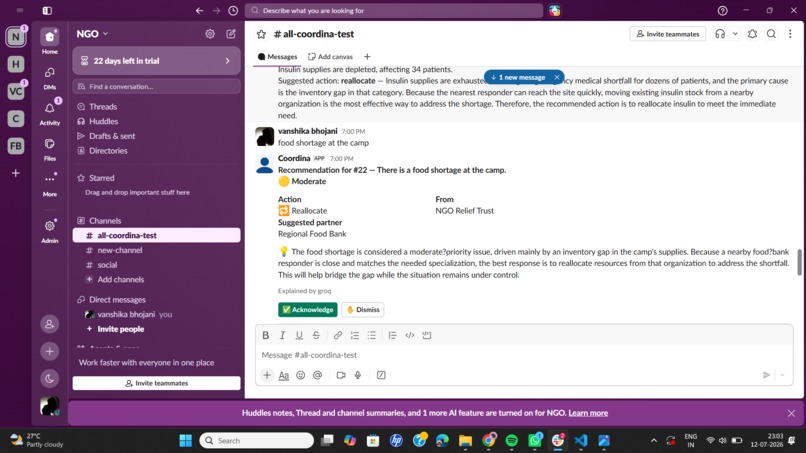This screenshot has width=806, height=453.
Task: Expand the Starred section
Action: [102, 178]
